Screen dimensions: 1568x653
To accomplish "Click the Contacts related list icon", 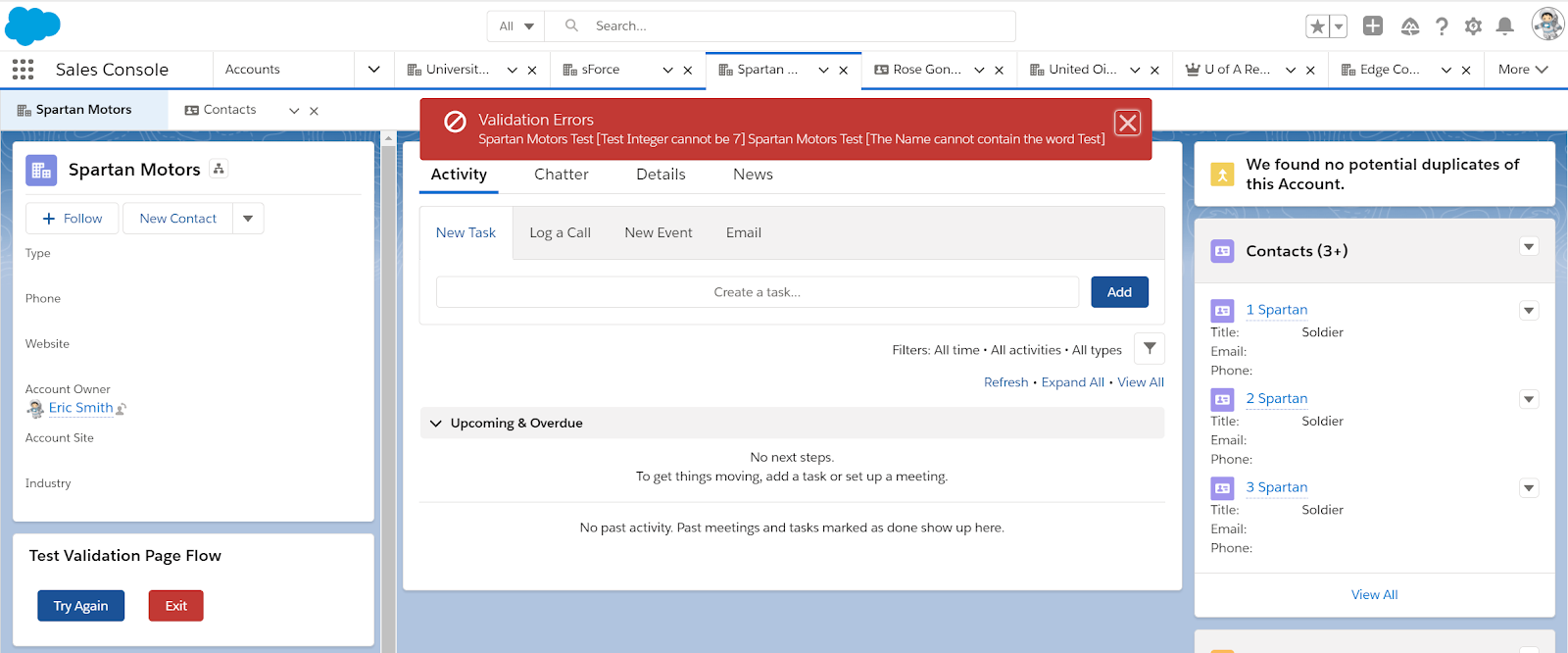I will pos(1222,251).
